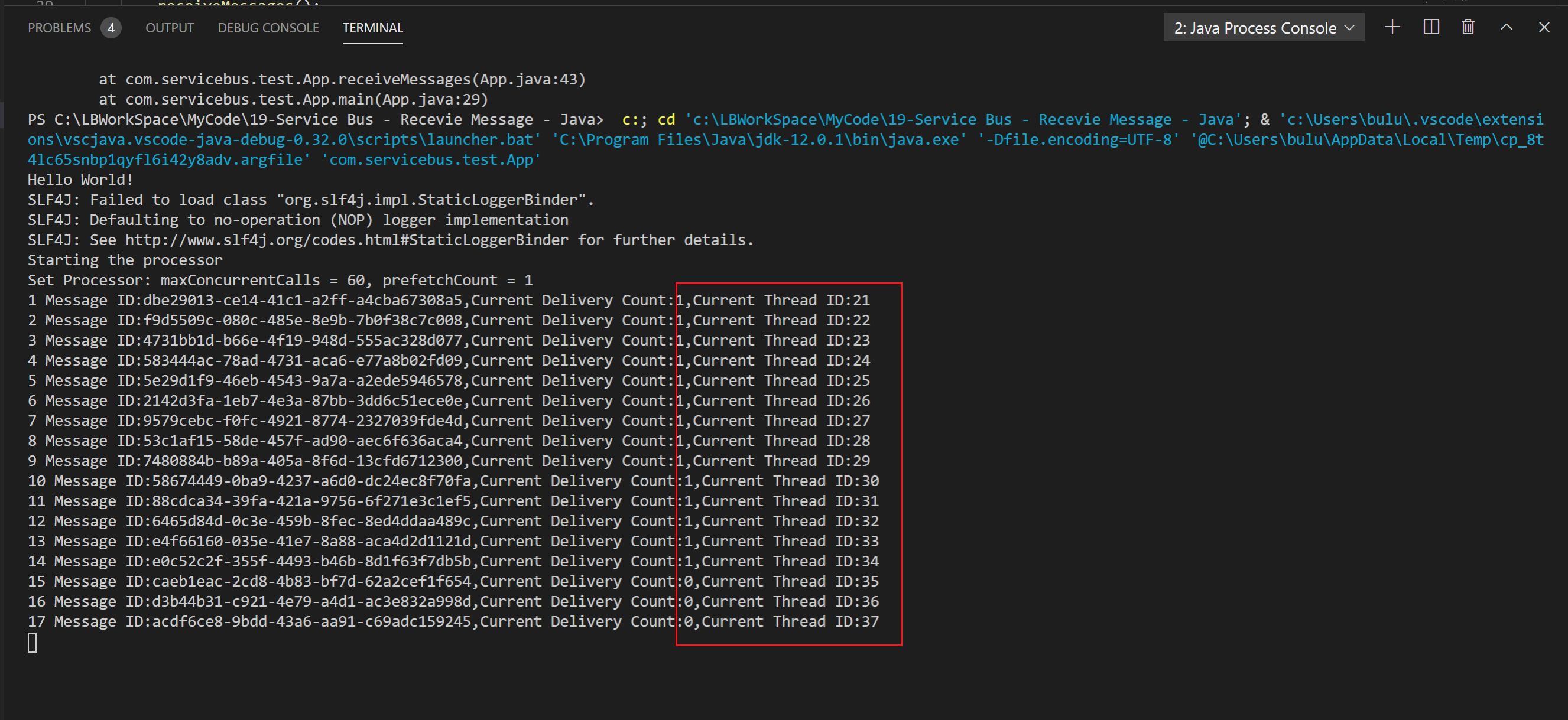1568x720 pixels.
Task: Kill terminal with trash can icon
Action: pyautogui.click(x=1468, y=27)
